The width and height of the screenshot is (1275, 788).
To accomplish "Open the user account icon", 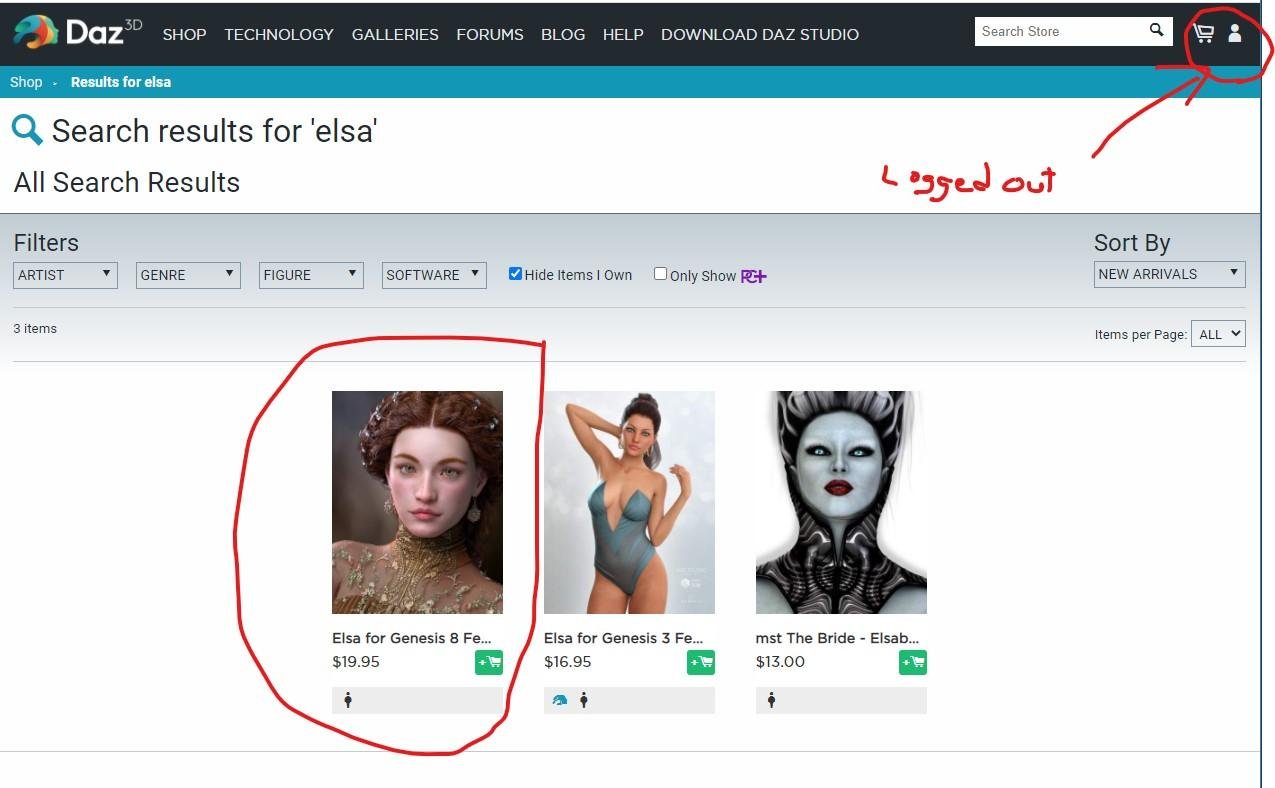I will point(1235,33).
